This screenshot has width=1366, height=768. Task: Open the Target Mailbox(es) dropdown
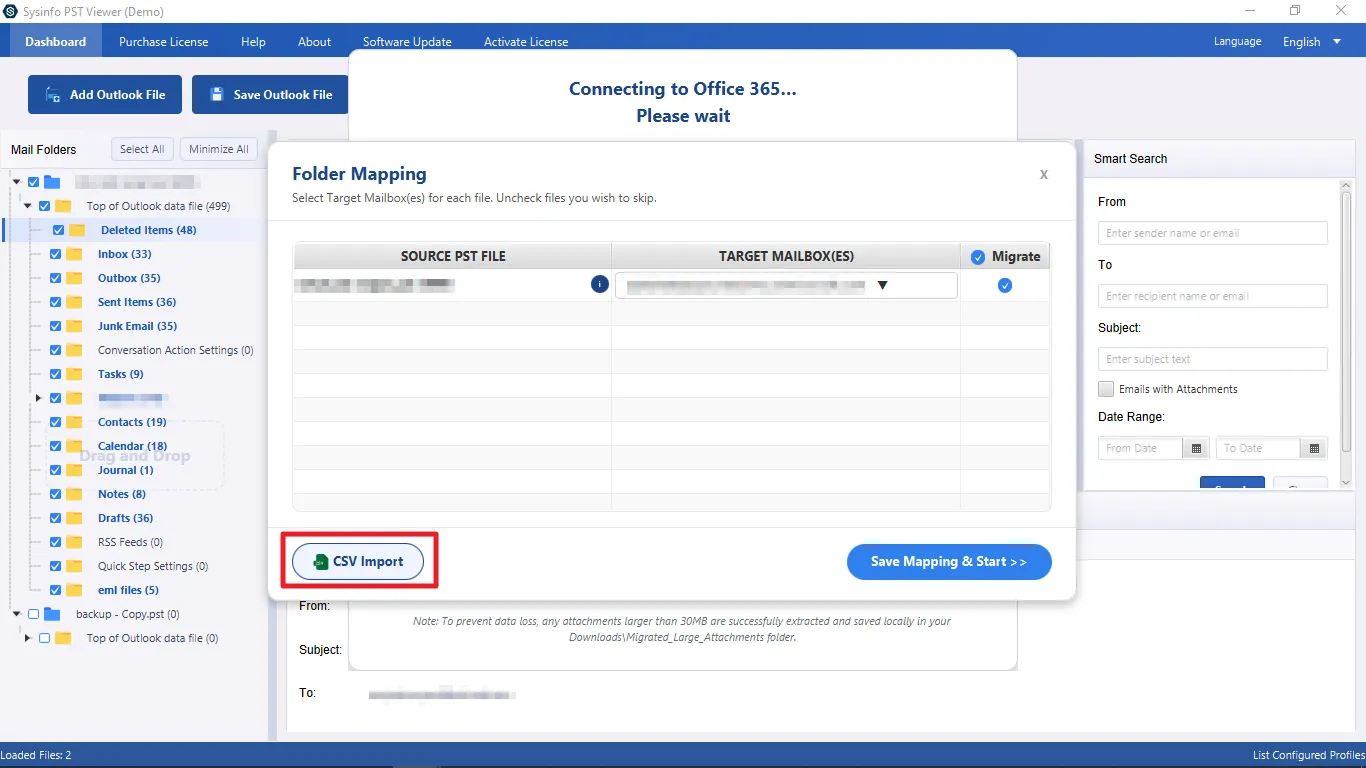click(786, 285)
